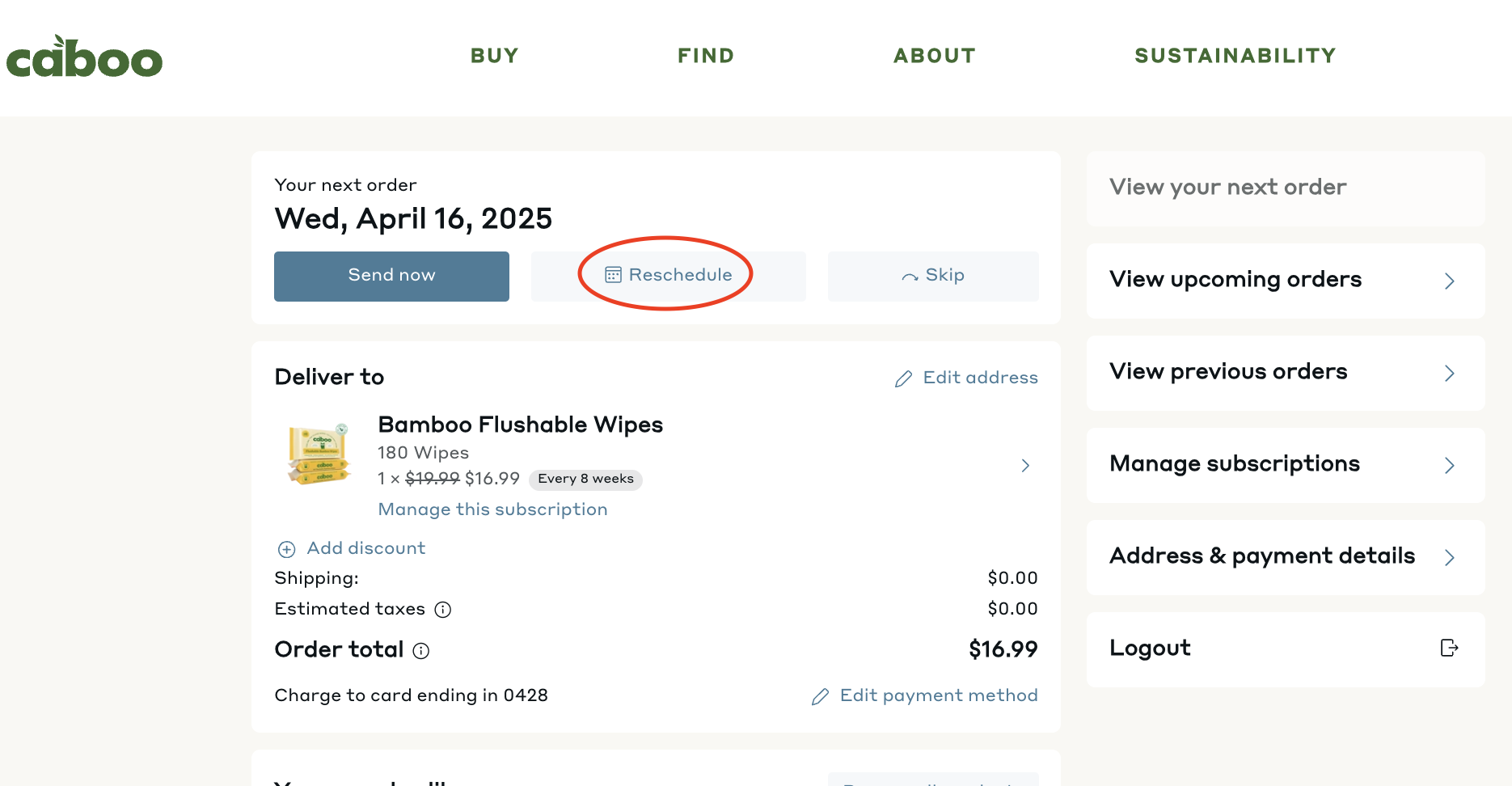This screenshot has height=786, width=1512.
Task: Click the Order total info icon
Action: pos(421,651)
